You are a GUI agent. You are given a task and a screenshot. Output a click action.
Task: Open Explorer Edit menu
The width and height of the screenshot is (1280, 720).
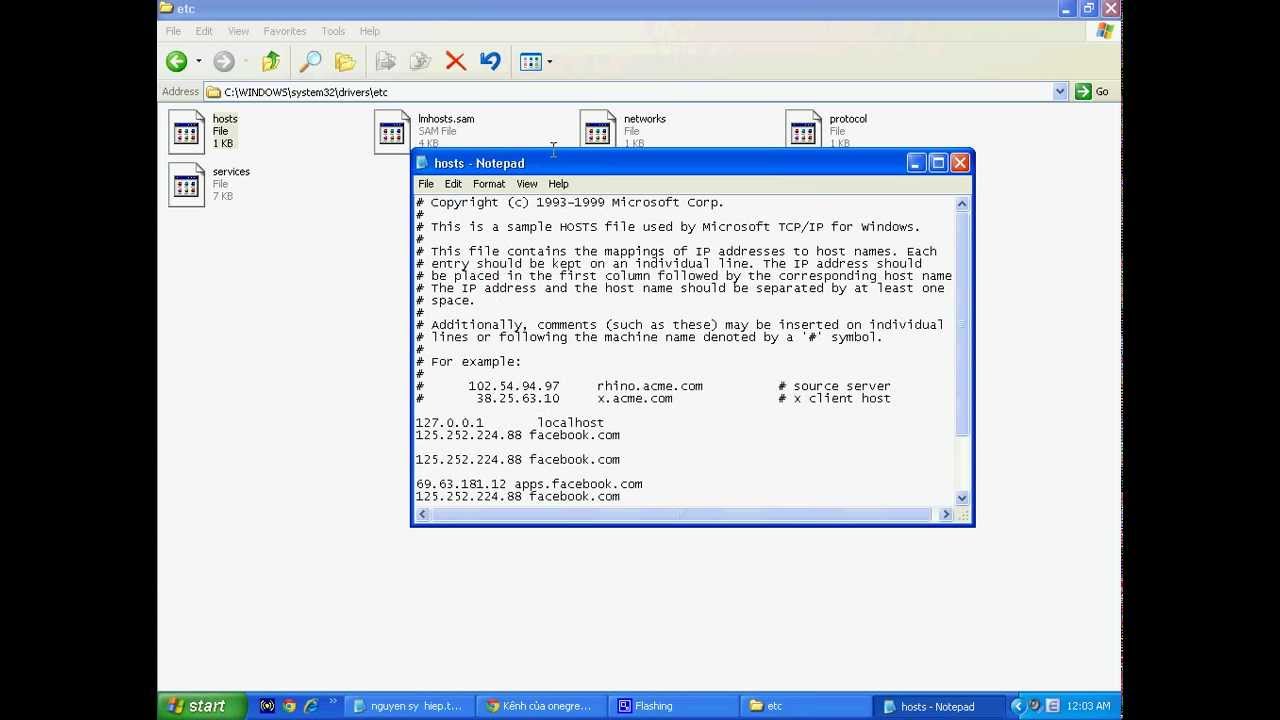204,31
